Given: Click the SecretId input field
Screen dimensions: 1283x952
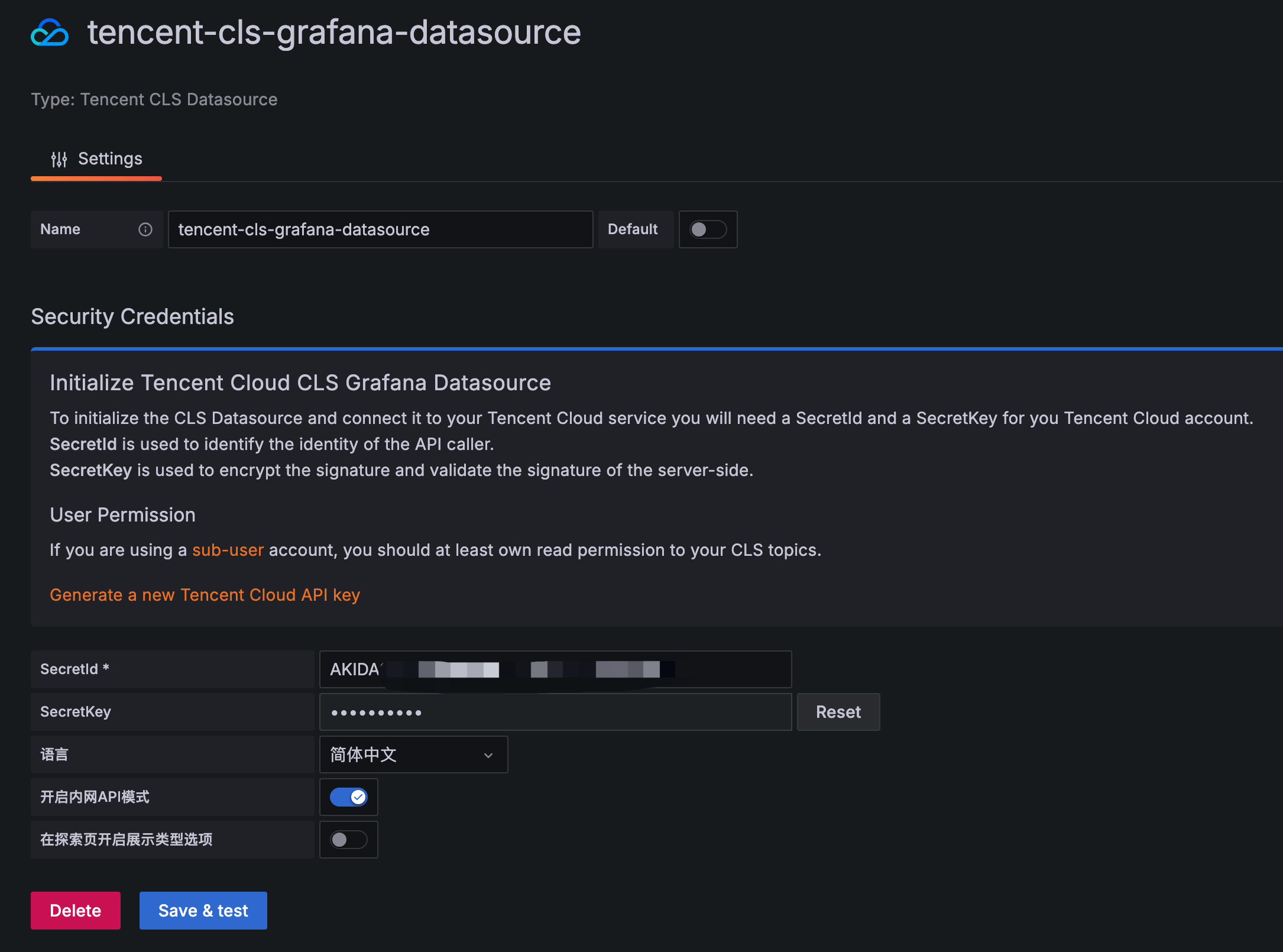Looking at the screenshot, I should (556, 669).
